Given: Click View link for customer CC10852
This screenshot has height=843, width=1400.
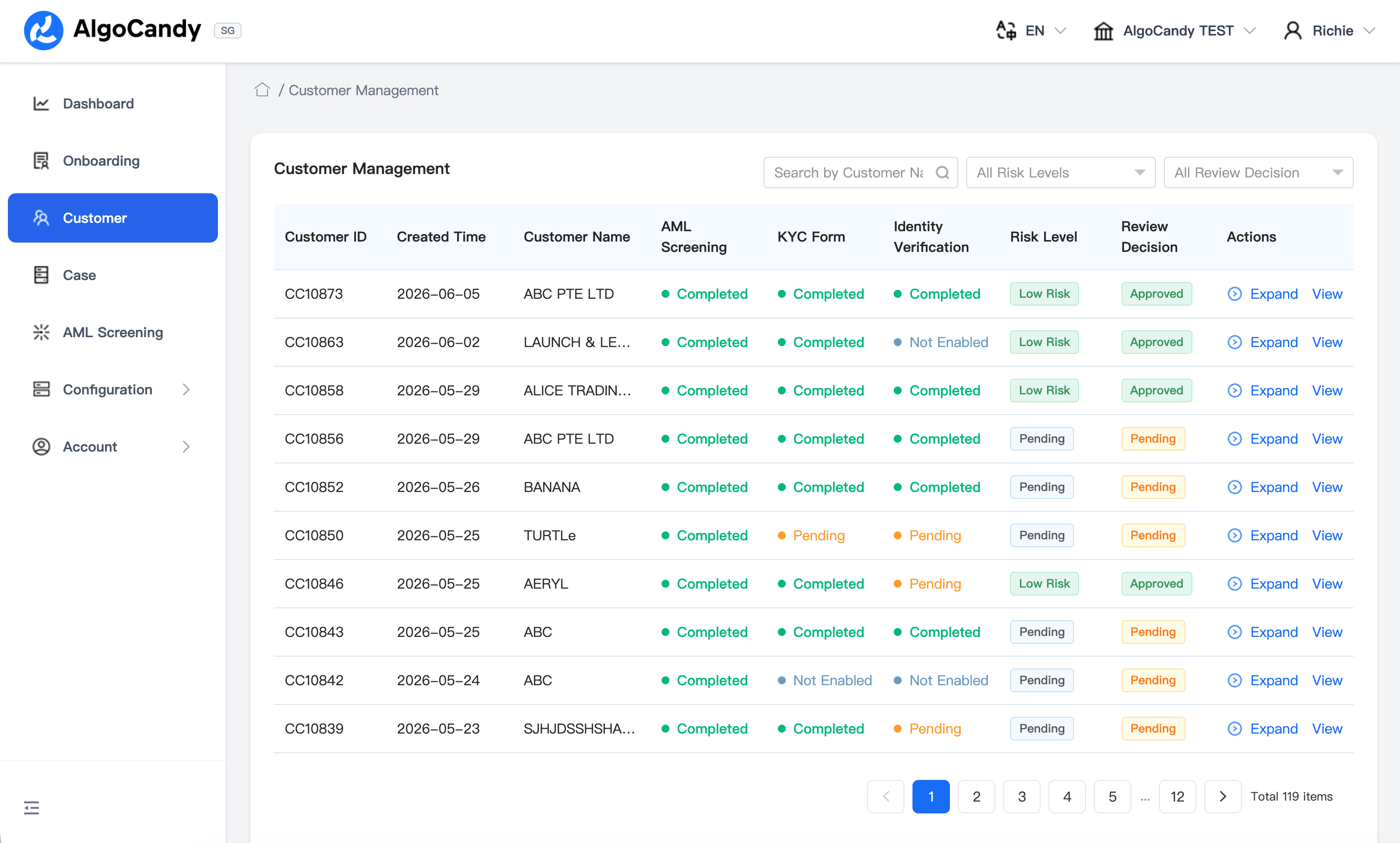Looking at the screenshot, I should tap(1327, 487).
